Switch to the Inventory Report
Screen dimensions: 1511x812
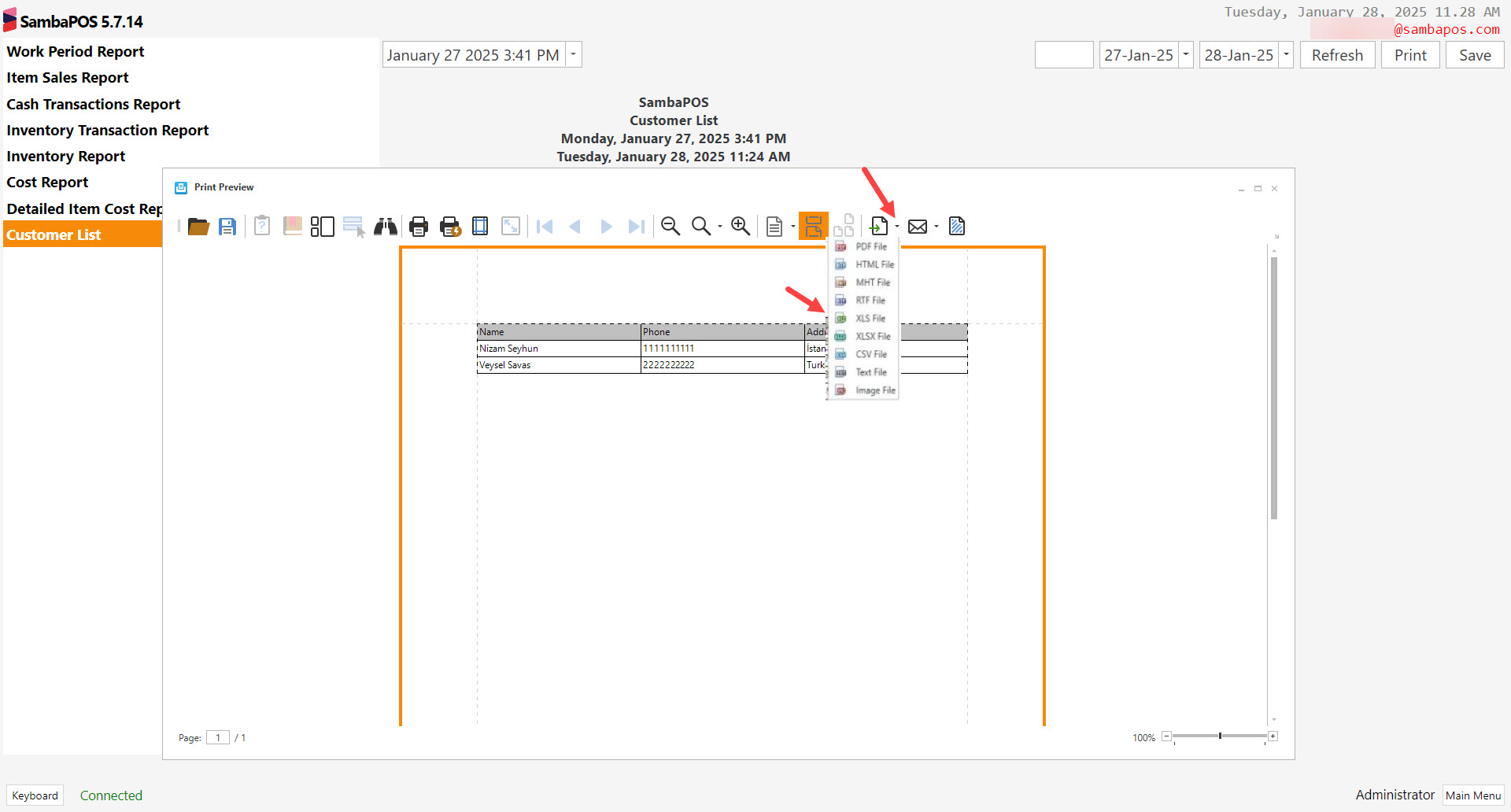pos(65,156)
